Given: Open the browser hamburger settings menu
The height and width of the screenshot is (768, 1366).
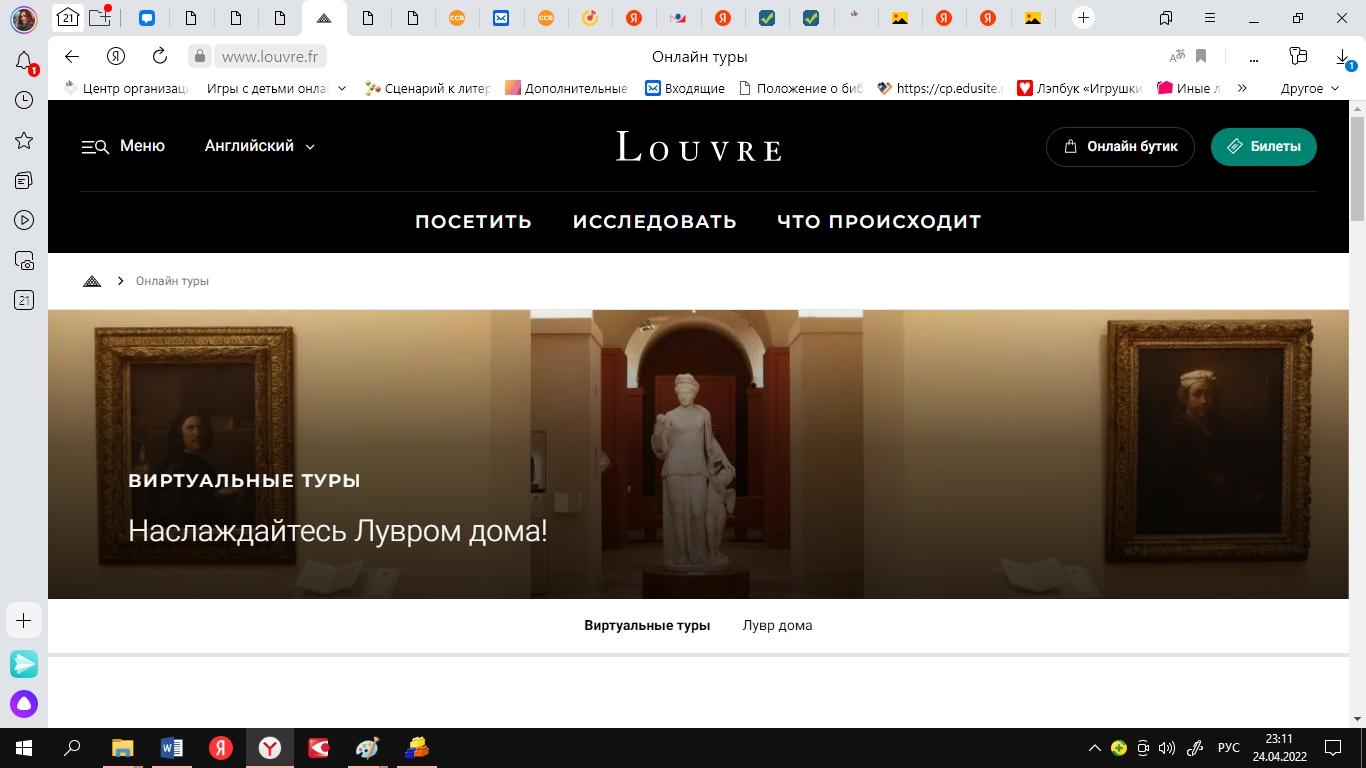Looking at the screenshot, I should coord(1210,18).
